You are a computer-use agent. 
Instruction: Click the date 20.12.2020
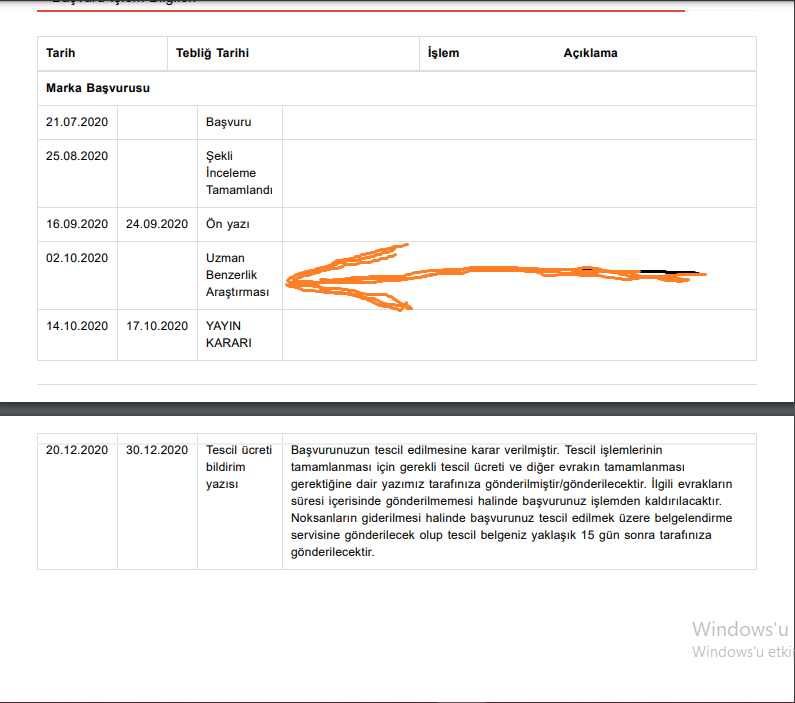(77, 450)
